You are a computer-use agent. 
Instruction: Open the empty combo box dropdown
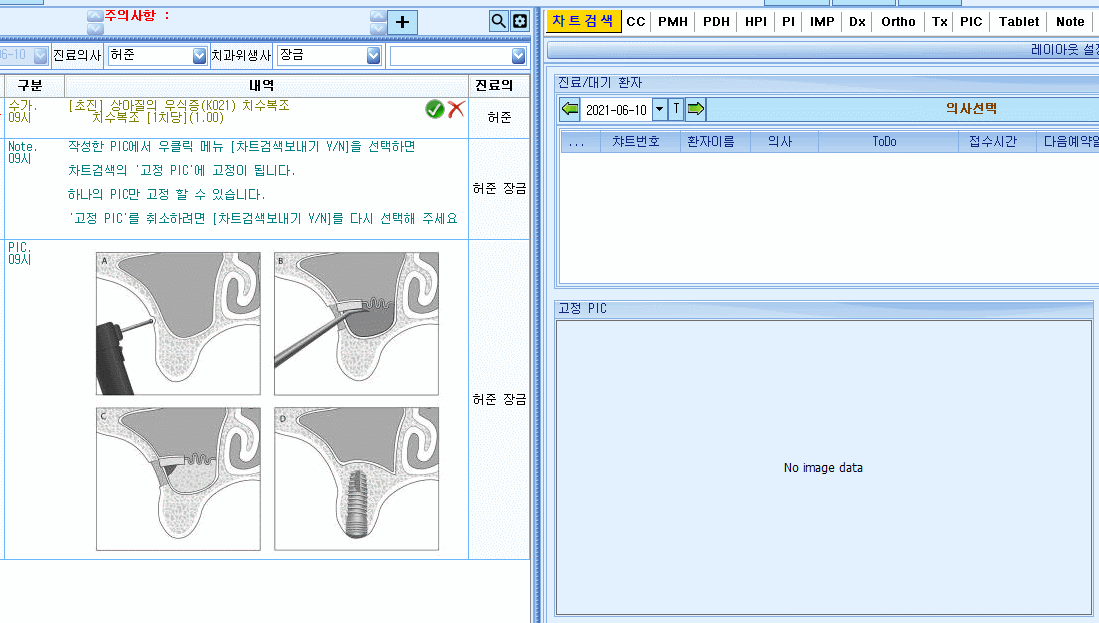(x=518, y=56)
